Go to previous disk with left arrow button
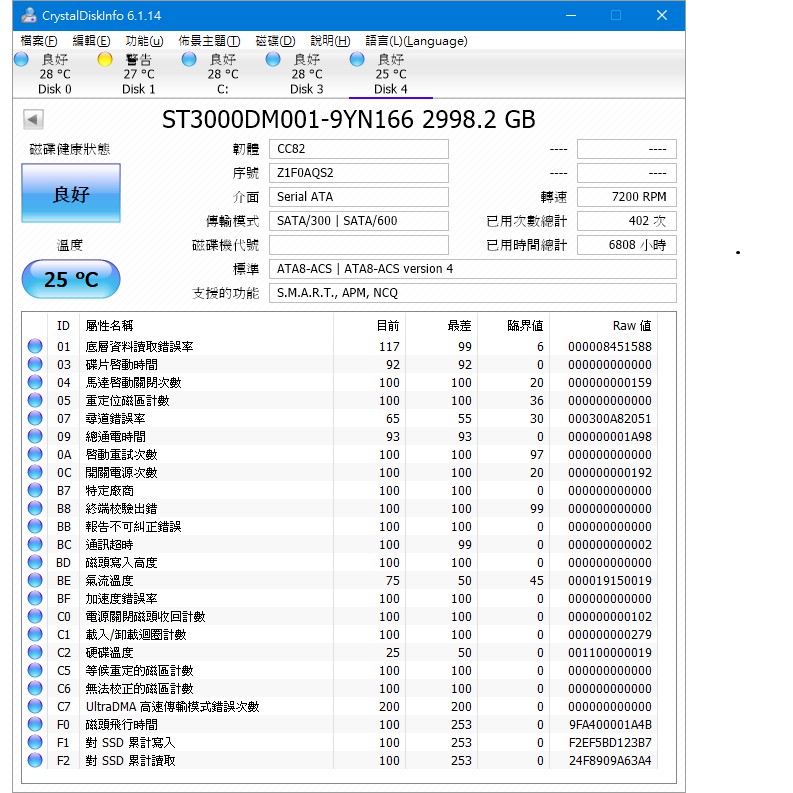This screenshot has height=793, width=793. [33, 120]
